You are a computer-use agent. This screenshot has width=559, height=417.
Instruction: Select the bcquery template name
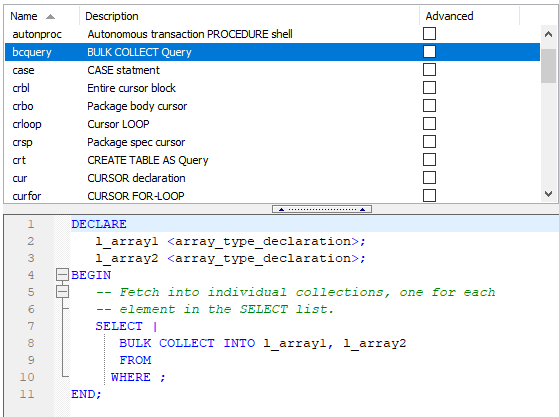point(32,52)
